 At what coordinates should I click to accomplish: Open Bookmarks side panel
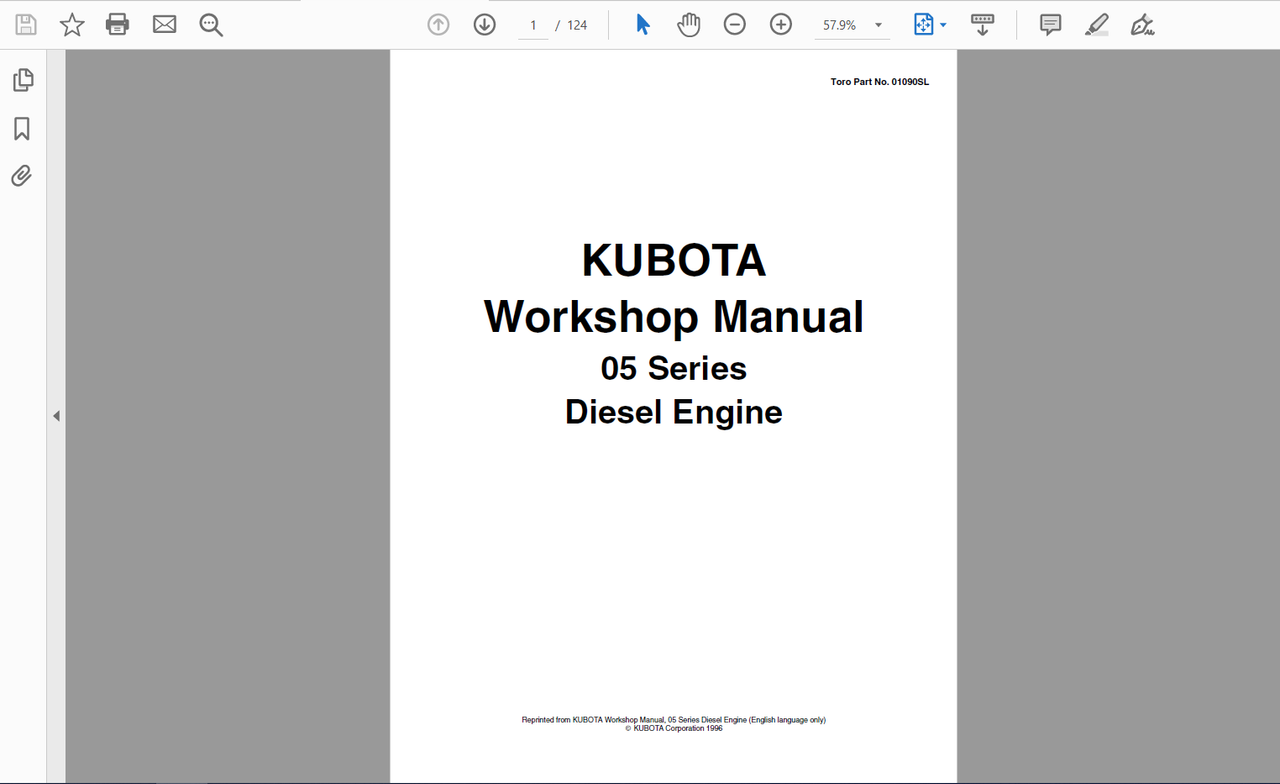(22, 128)
